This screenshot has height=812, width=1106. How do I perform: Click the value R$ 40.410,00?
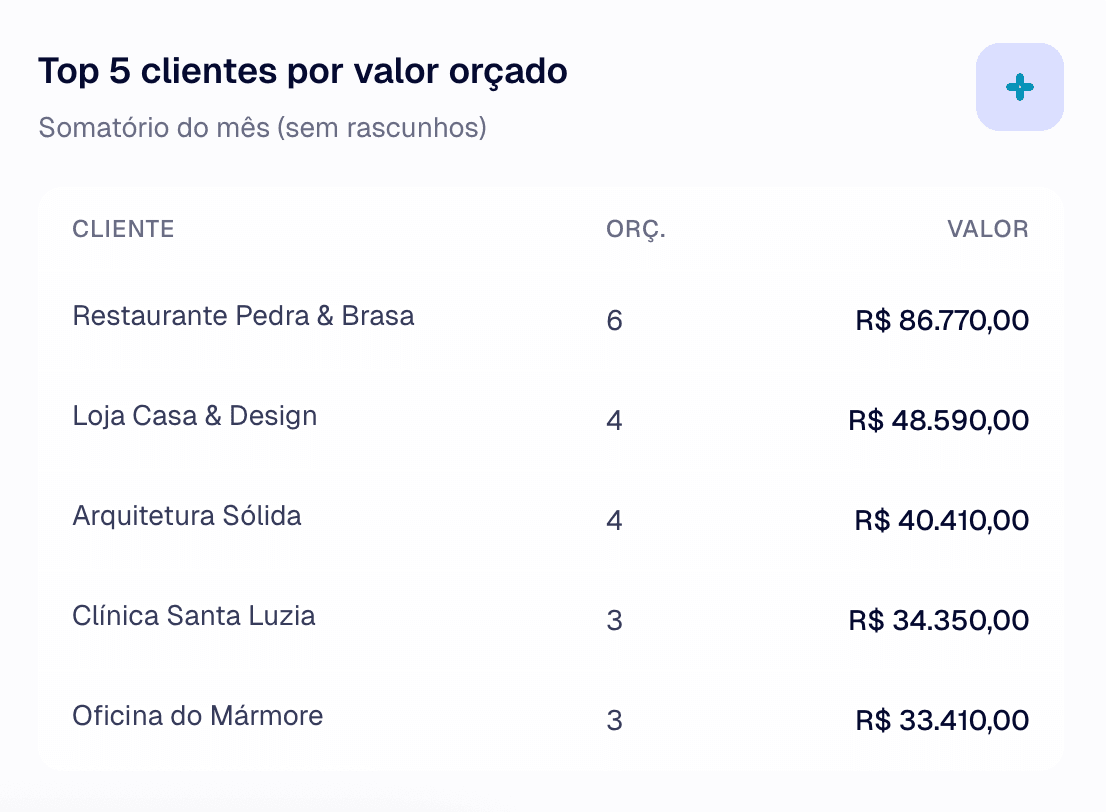(940, 520)
